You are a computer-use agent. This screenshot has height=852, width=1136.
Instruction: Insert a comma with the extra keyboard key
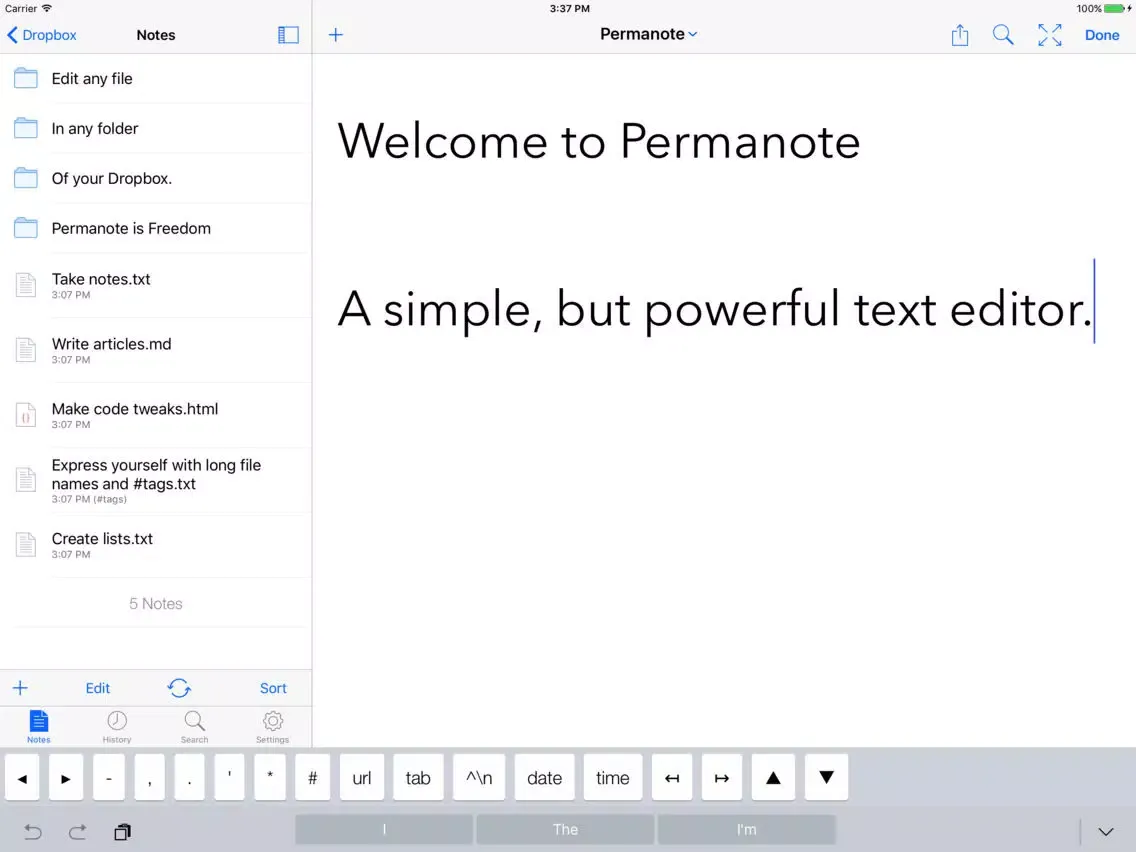pyautogui.click(x=149, y=777)
